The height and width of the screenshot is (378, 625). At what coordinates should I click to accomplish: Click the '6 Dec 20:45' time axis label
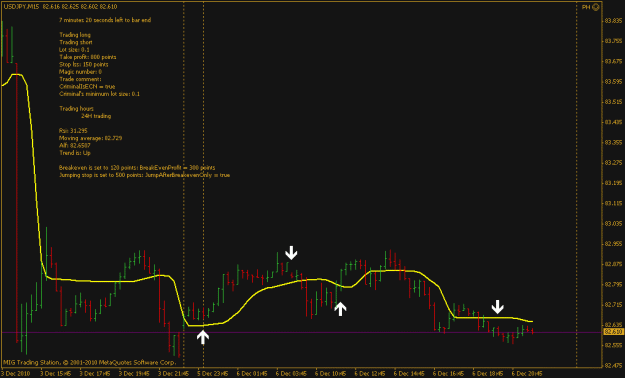(x=527, y=374)
